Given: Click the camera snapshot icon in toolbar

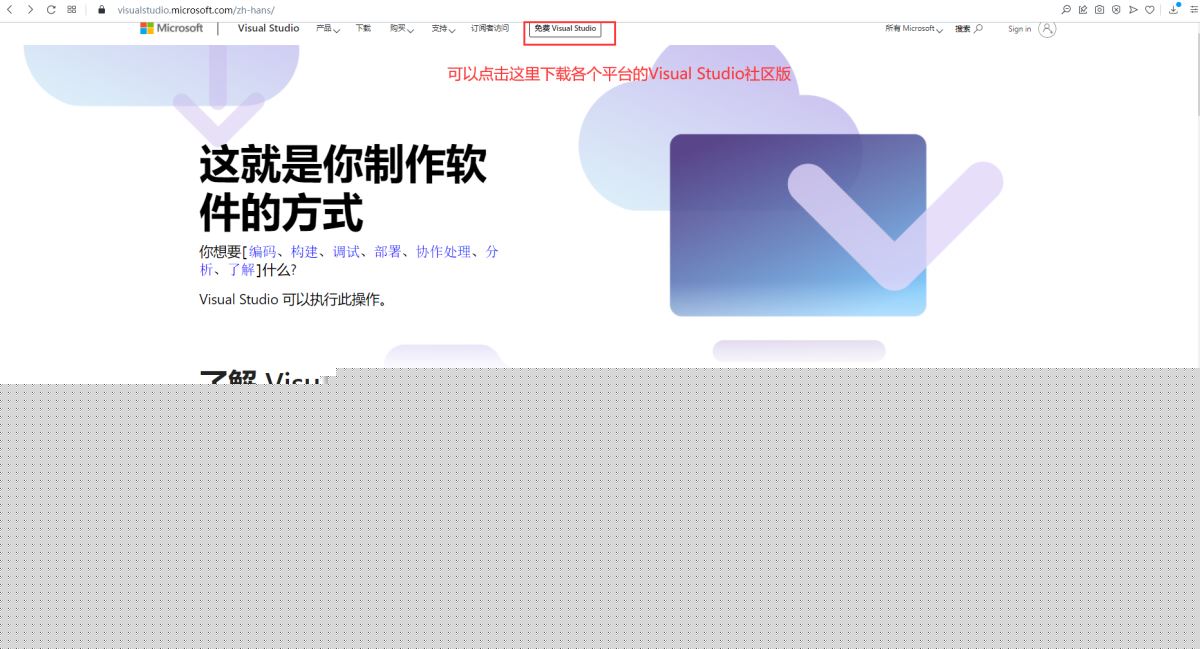Looking at the screenshot, I should (x=1099, y=9).
